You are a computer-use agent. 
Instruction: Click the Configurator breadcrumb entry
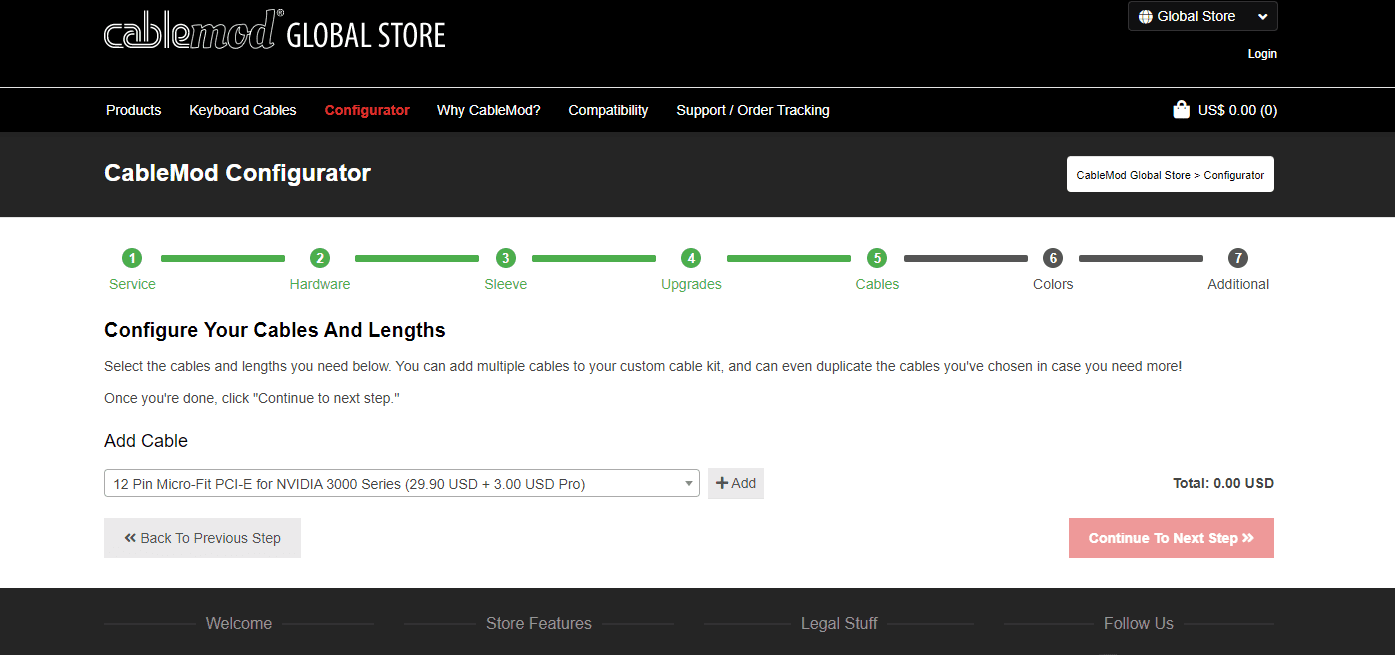1234,175
